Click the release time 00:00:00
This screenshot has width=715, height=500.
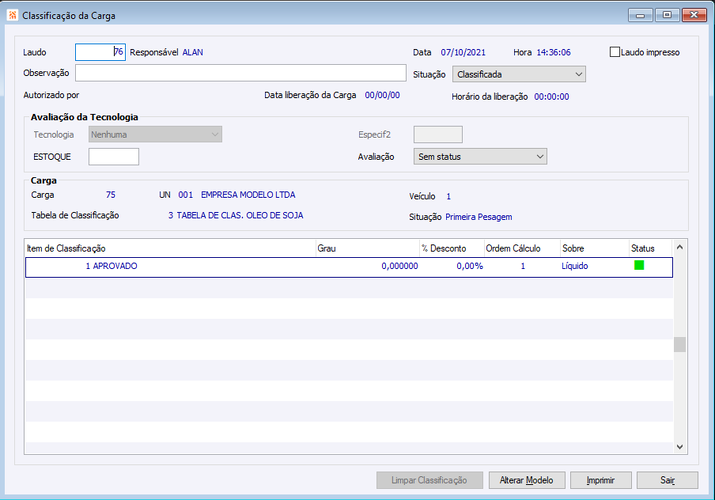click(x=552, y=97)
